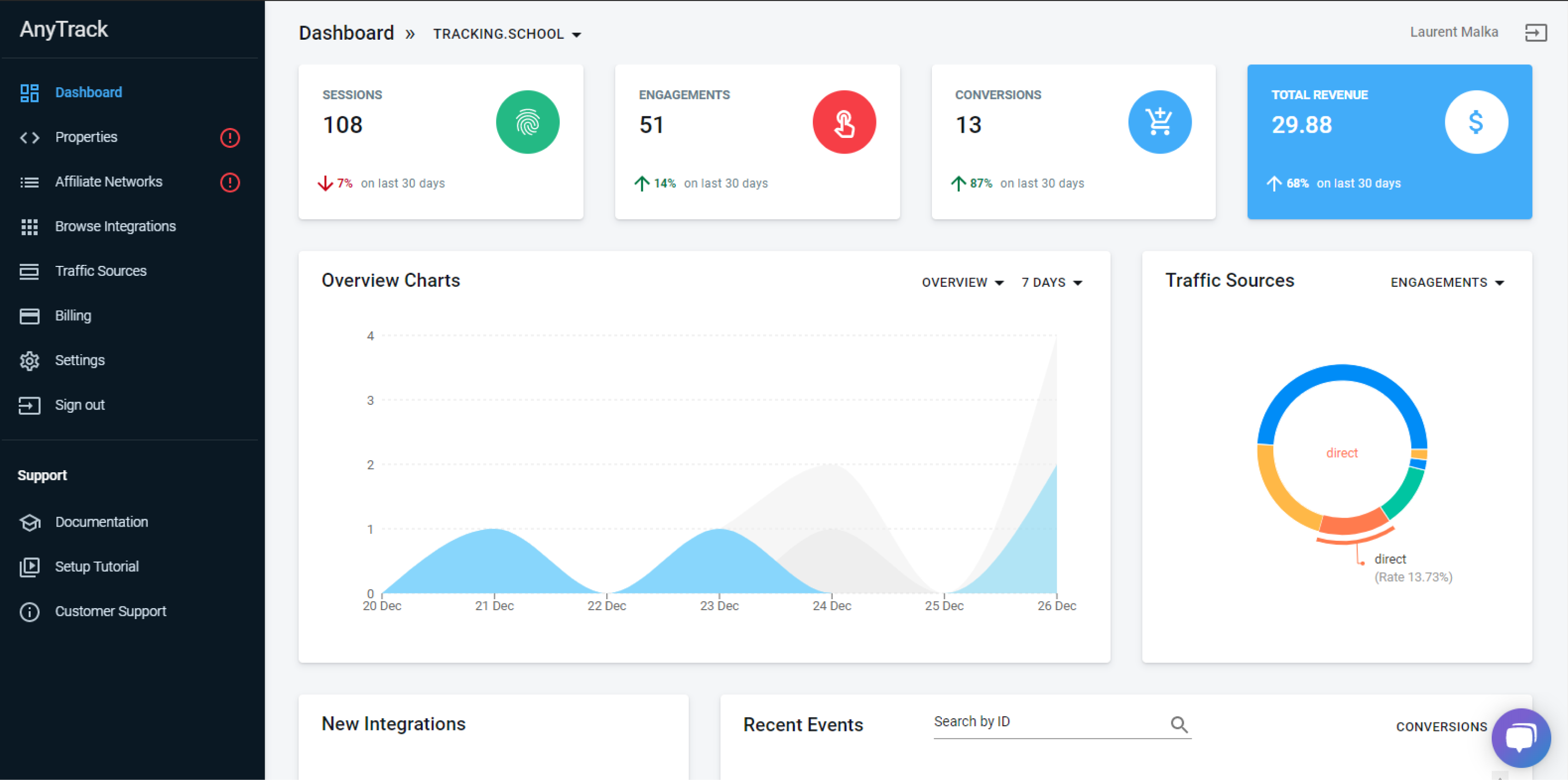Click the red Engagements touch icon
1568x780 pixels.
[x=844, y=122]
